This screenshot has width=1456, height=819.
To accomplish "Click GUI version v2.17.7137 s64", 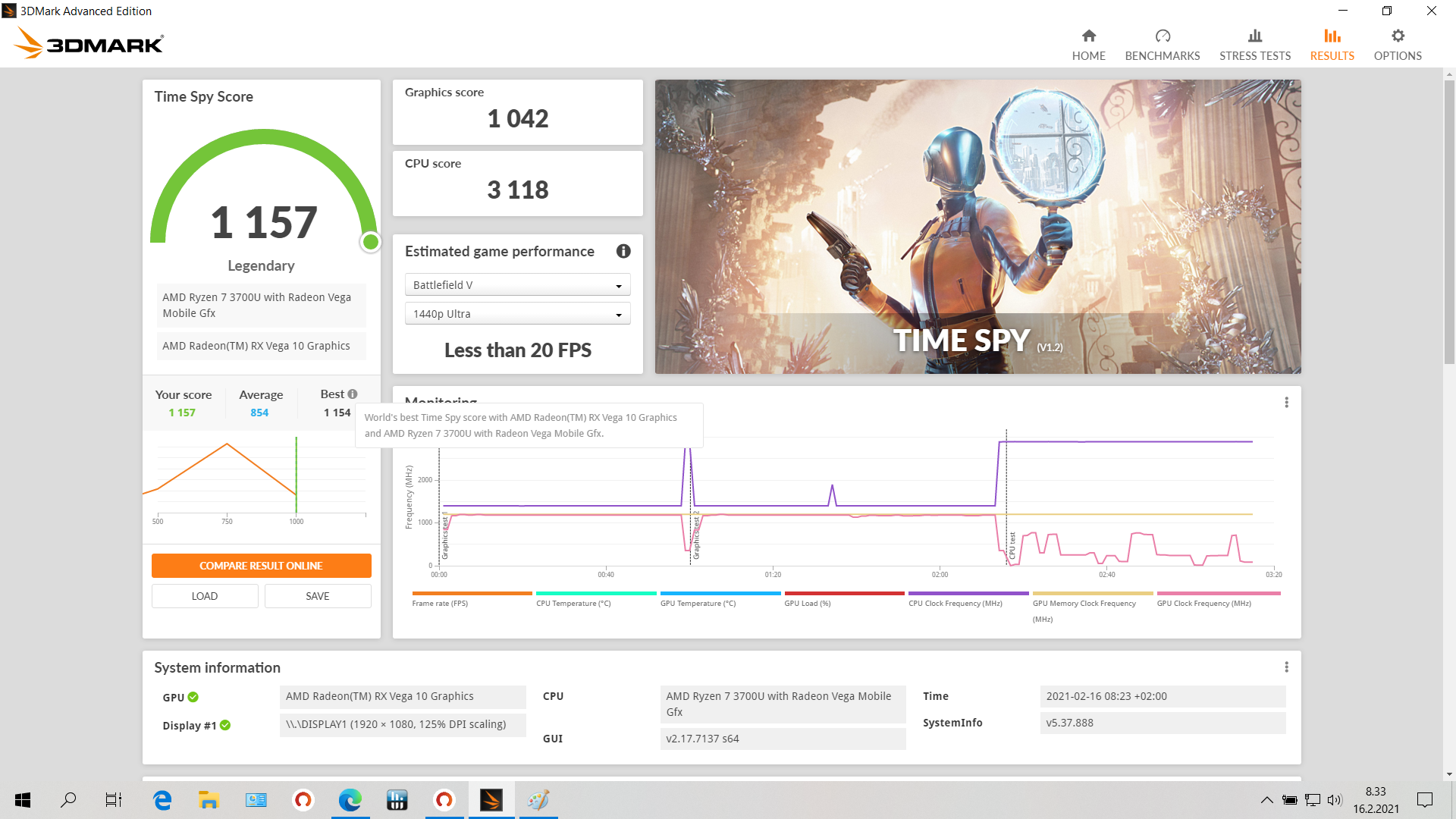I will point(783,739).
